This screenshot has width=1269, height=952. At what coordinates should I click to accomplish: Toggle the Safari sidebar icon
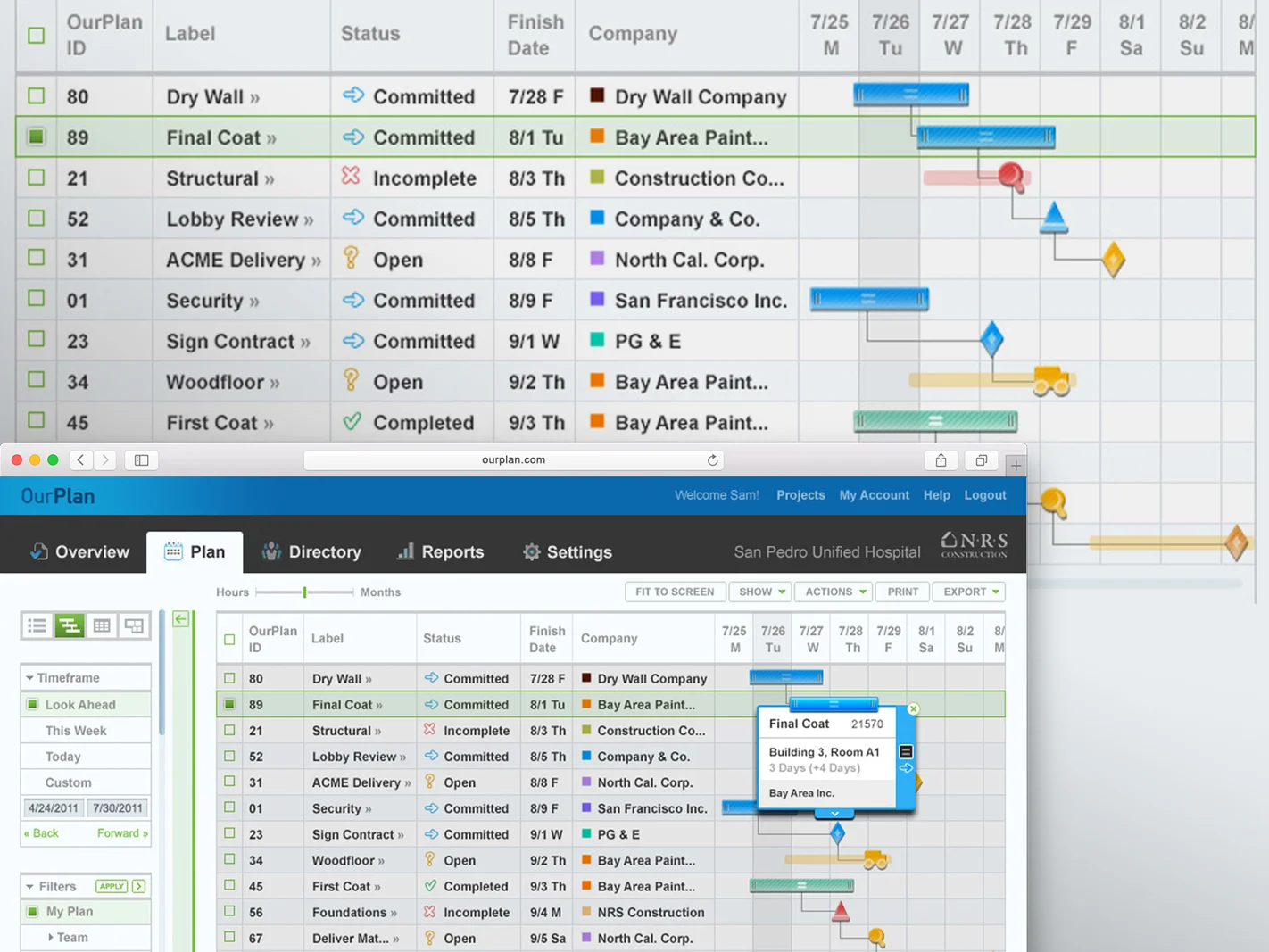coord(141,460)
